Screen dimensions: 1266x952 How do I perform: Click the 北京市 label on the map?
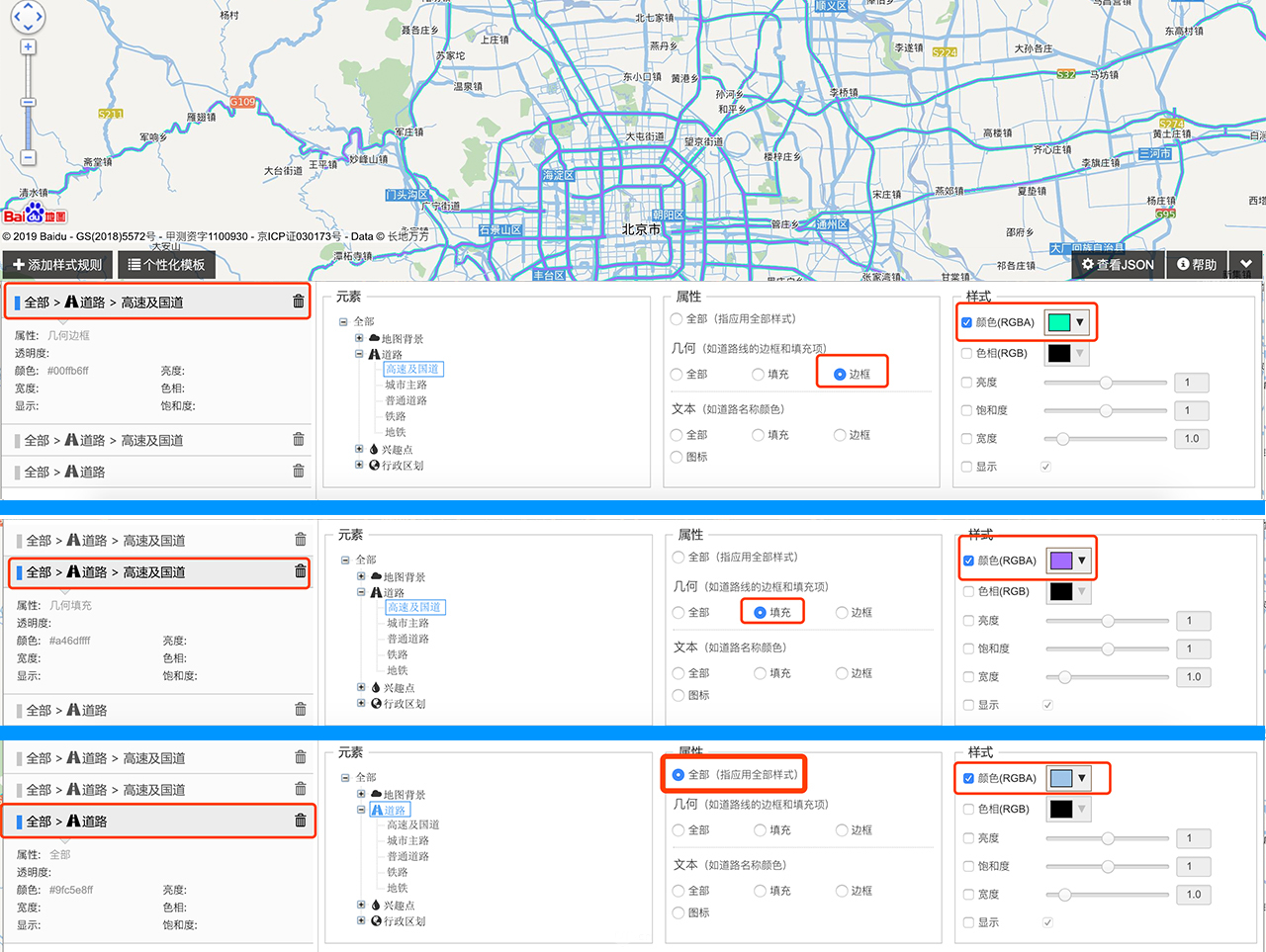pyautogui.click(x=641, y=229)
